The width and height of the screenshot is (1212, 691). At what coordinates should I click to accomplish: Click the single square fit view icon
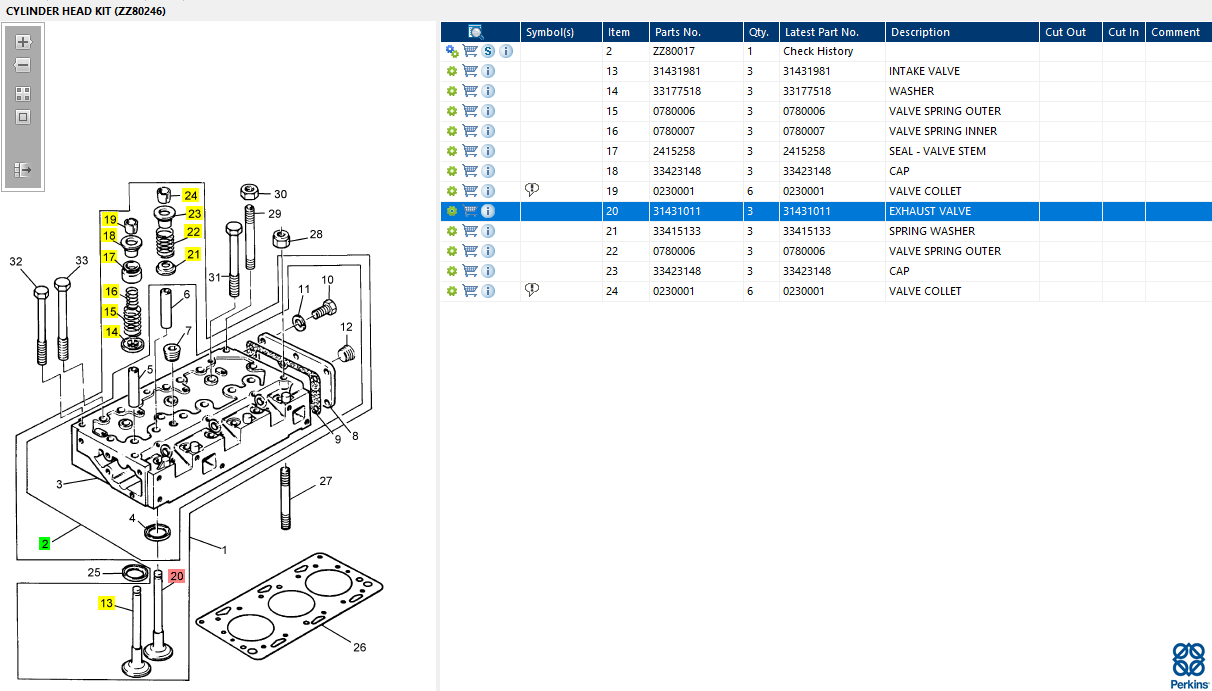coord(23,117)
